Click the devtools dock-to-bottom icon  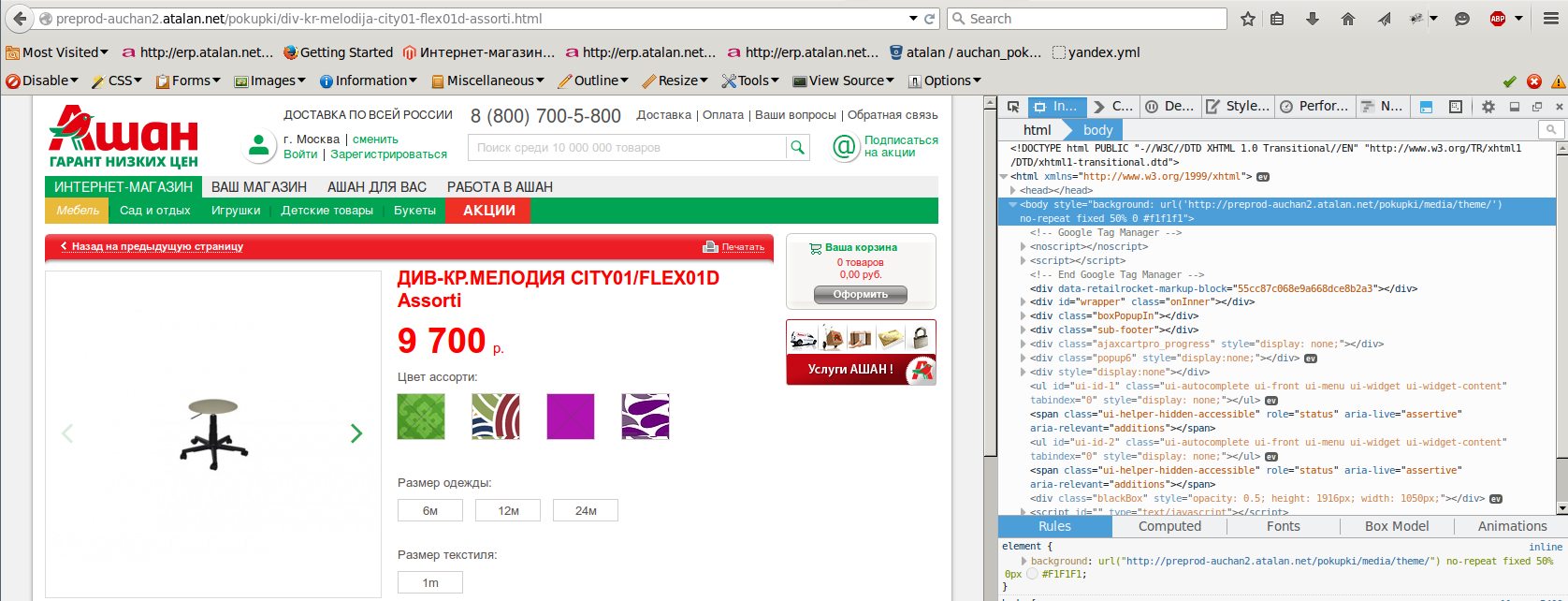1515,107
